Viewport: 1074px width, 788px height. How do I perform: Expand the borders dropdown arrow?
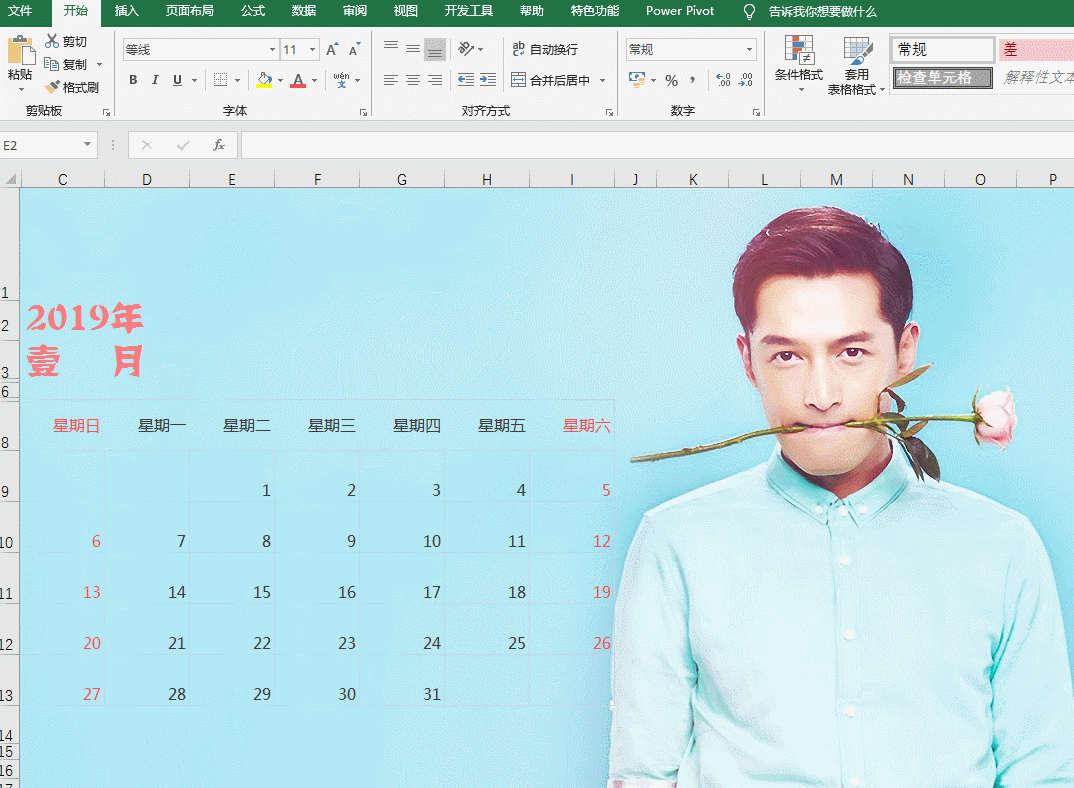[238, 80]
